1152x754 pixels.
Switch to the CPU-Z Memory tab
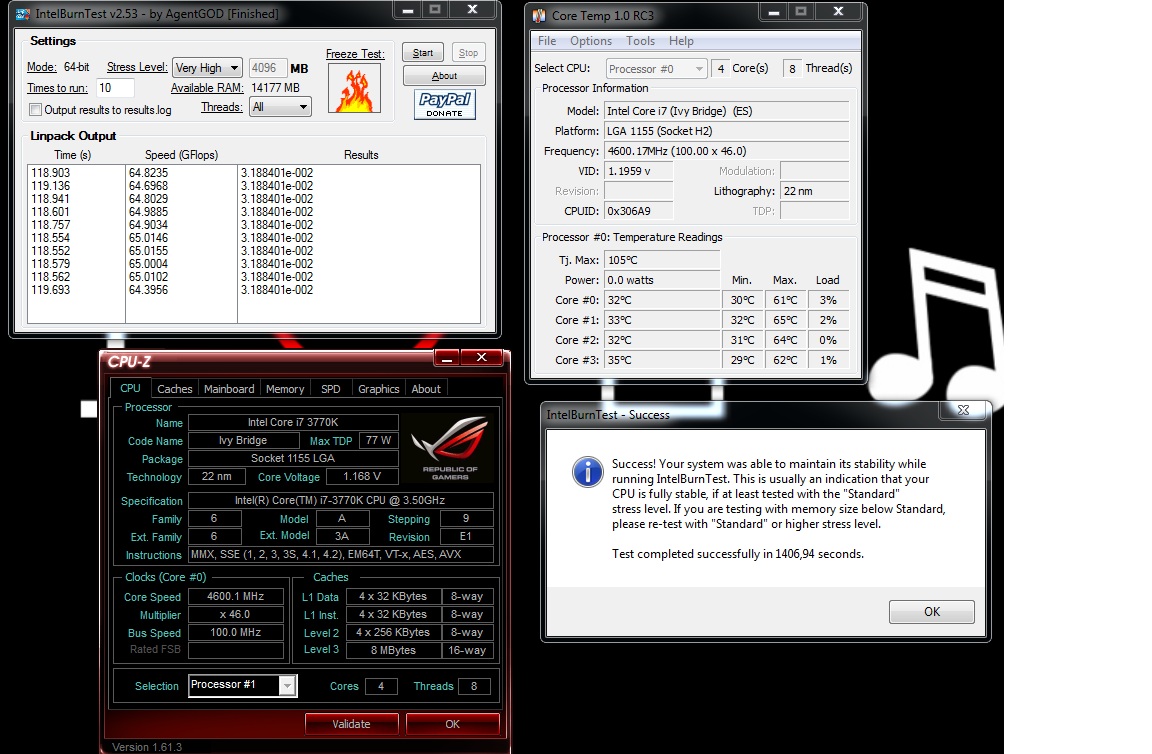click(285, 389)
